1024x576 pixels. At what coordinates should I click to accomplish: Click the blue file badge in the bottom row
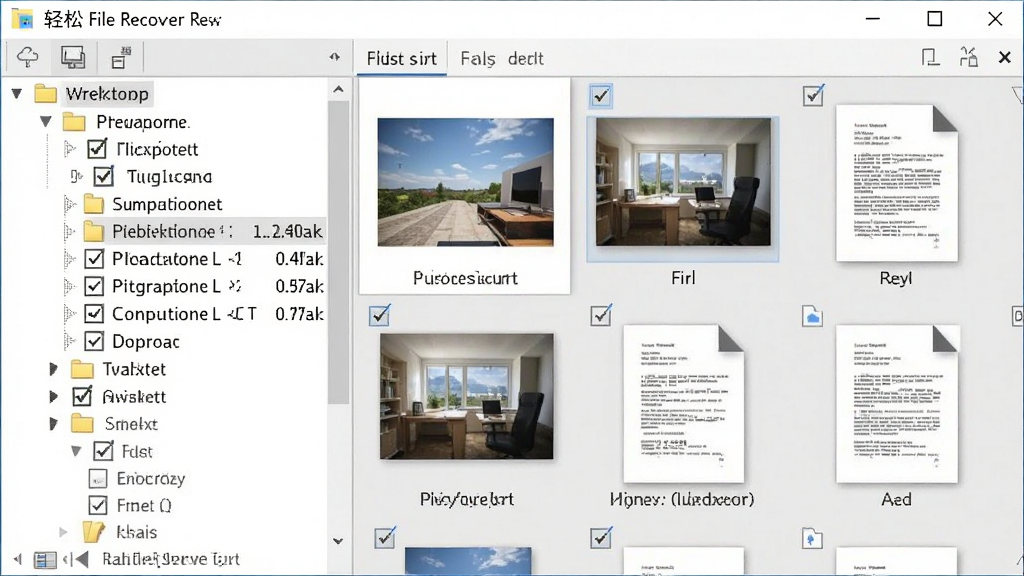(x=812, y=539)
